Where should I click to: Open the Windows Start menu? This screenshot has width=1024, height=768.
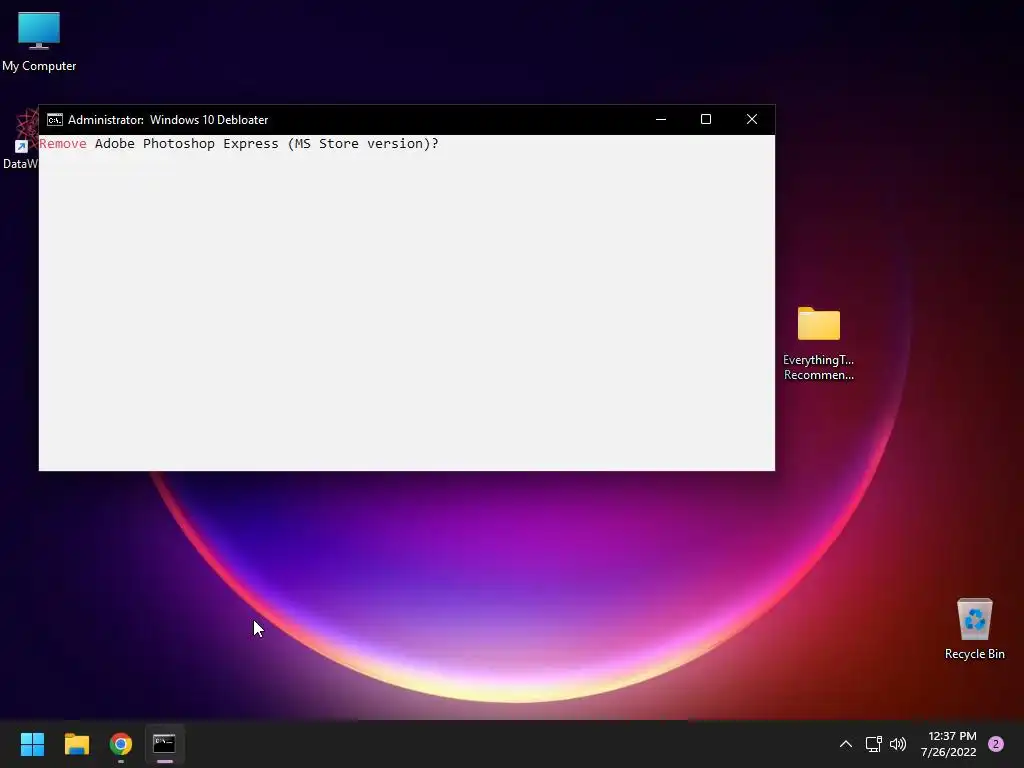tap(32, 744)
